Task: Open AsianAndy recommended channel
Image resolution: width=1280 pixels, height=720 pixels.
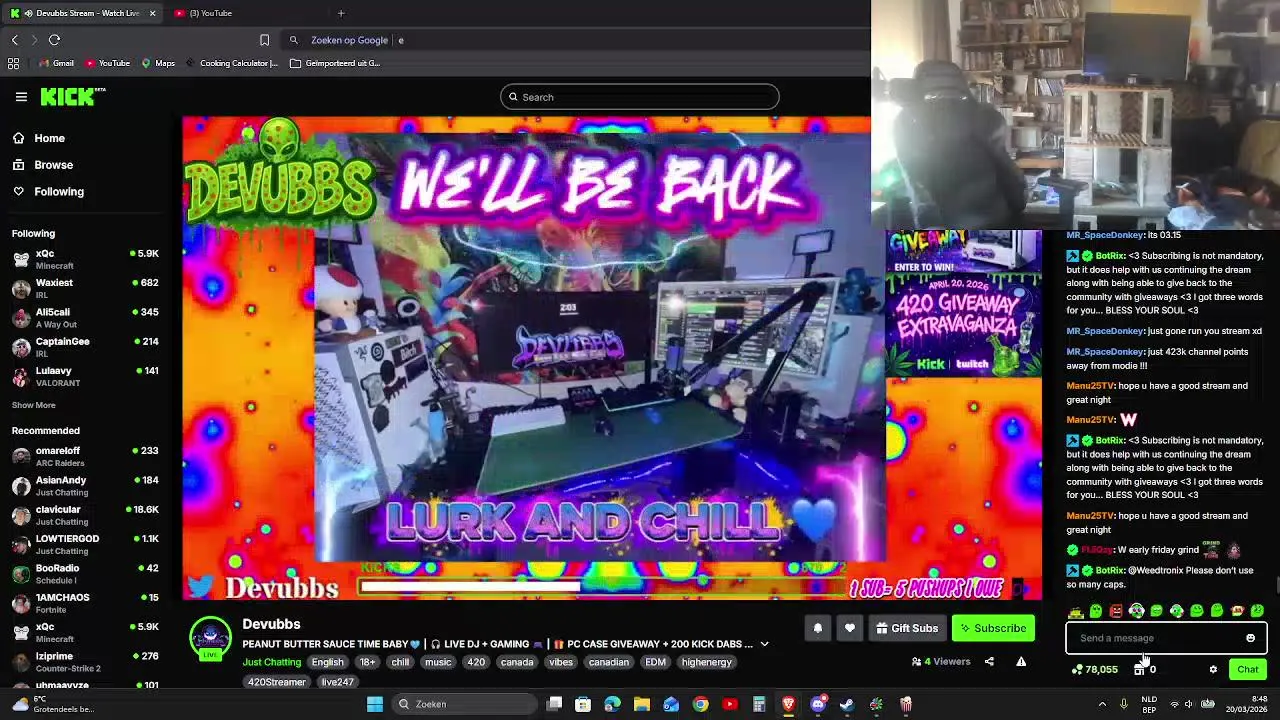Action: click(x=85, y=486)
